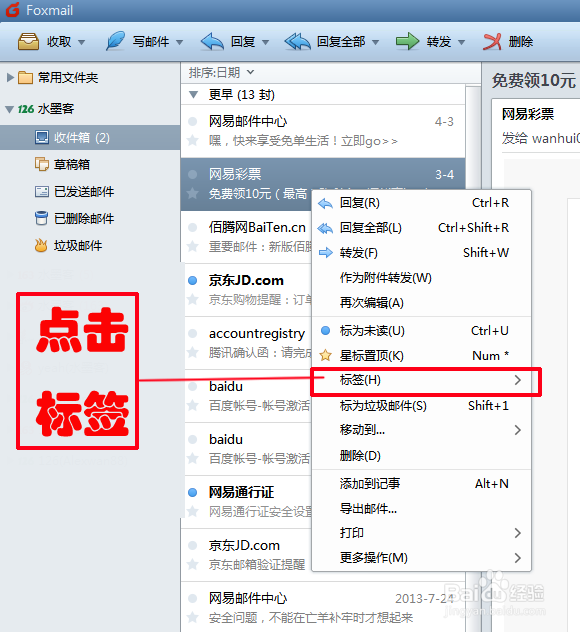Toggle star on accountregistry email
The height and width of the screenshot is (632, 580).
point(193,352)
